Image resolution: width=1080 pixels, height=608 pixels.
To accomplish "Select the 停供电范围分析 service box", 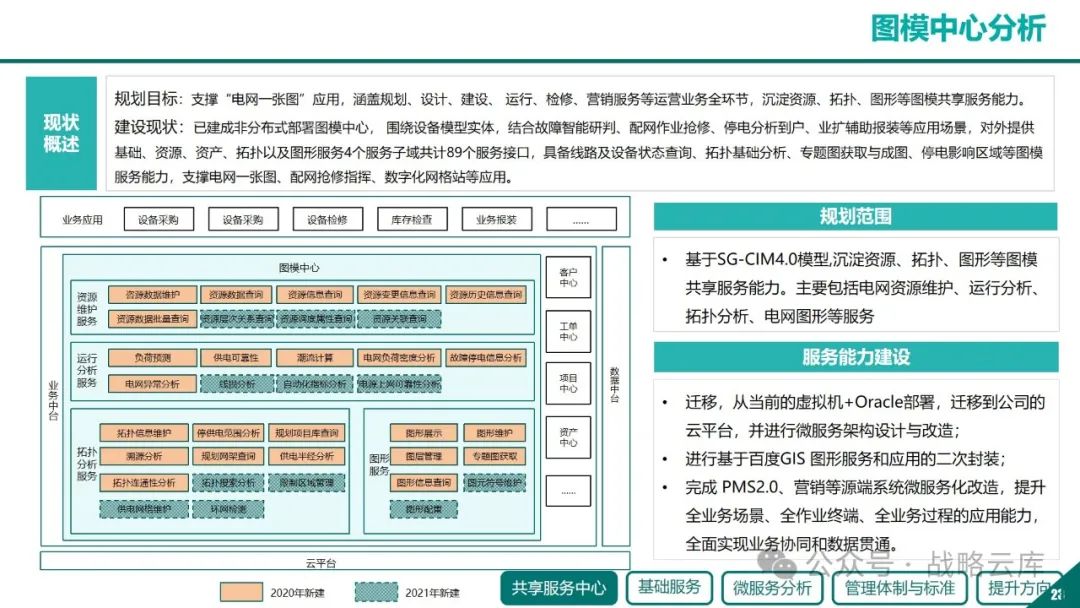I will (x=228, y=433).
